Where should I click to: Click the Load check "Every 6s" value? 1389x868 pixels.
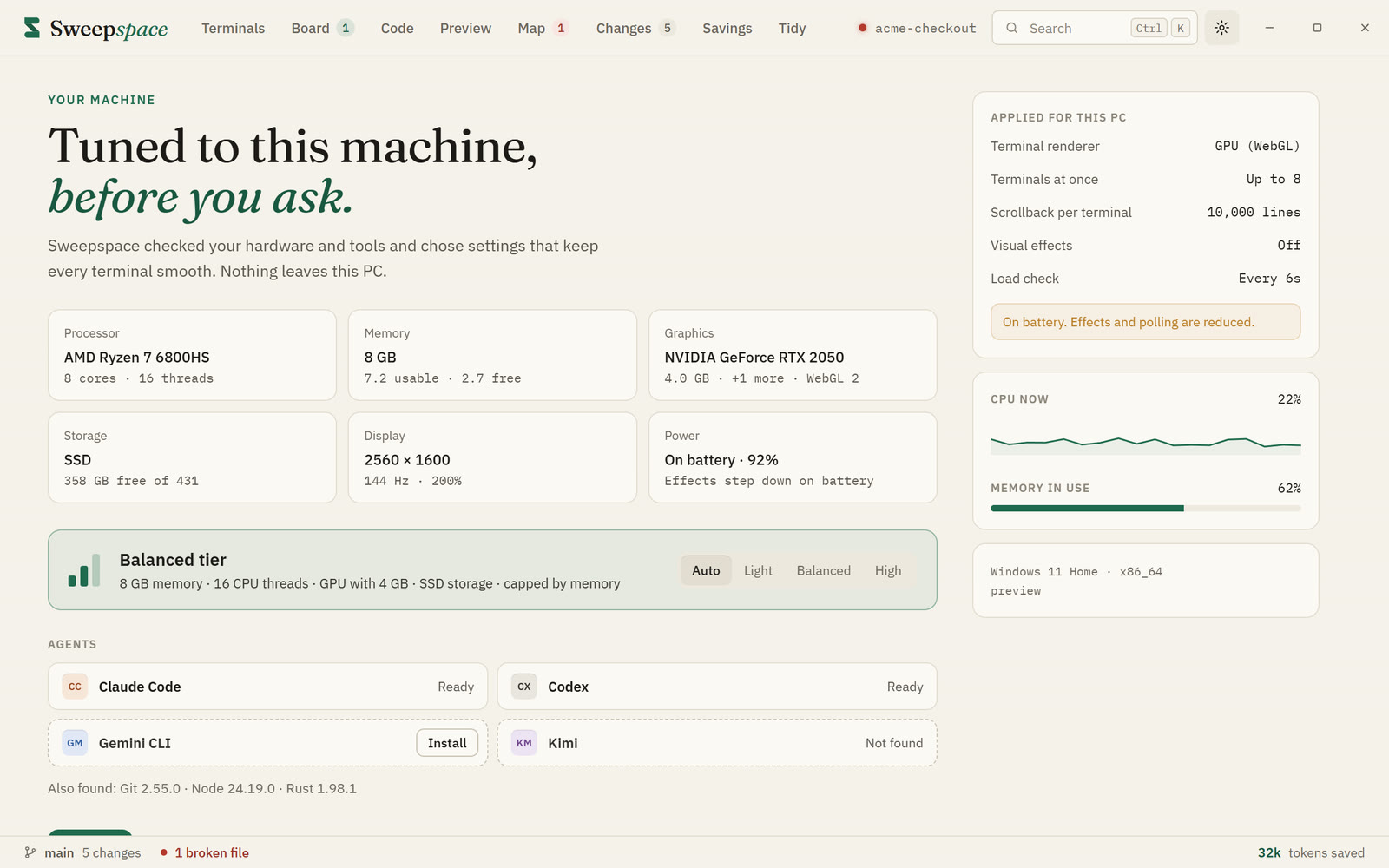(x=1269, y=278)
